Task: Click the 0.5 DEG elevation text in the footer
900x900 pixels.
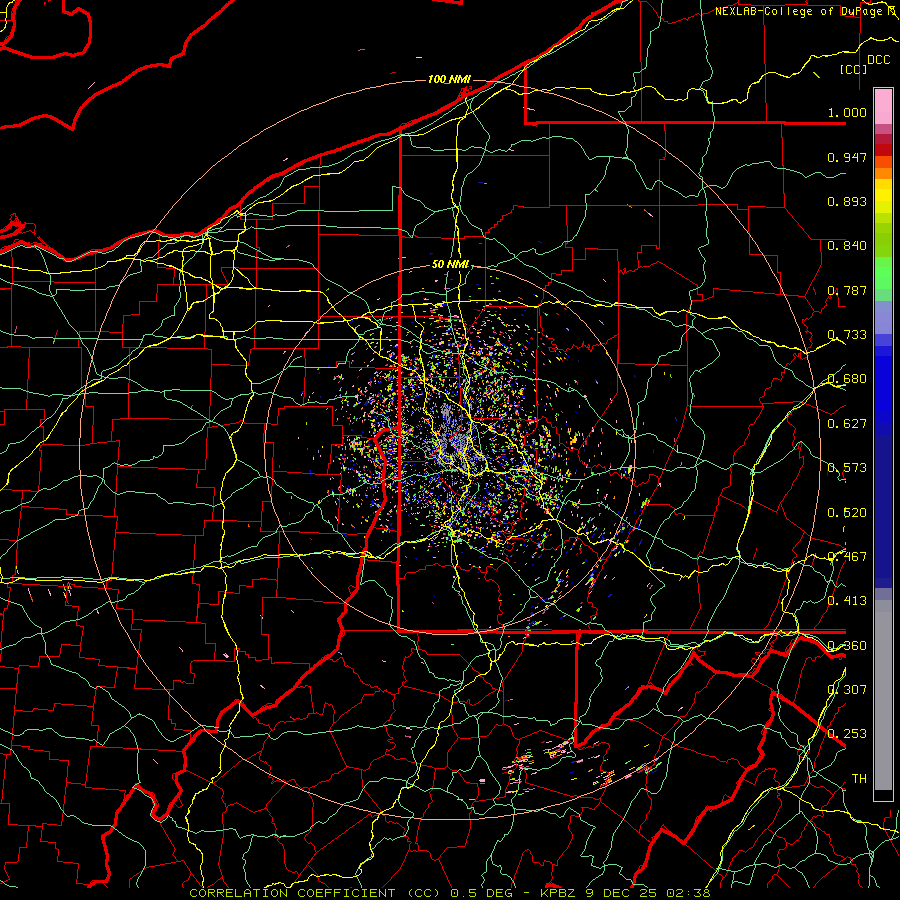Action: (x=483, y=893)
